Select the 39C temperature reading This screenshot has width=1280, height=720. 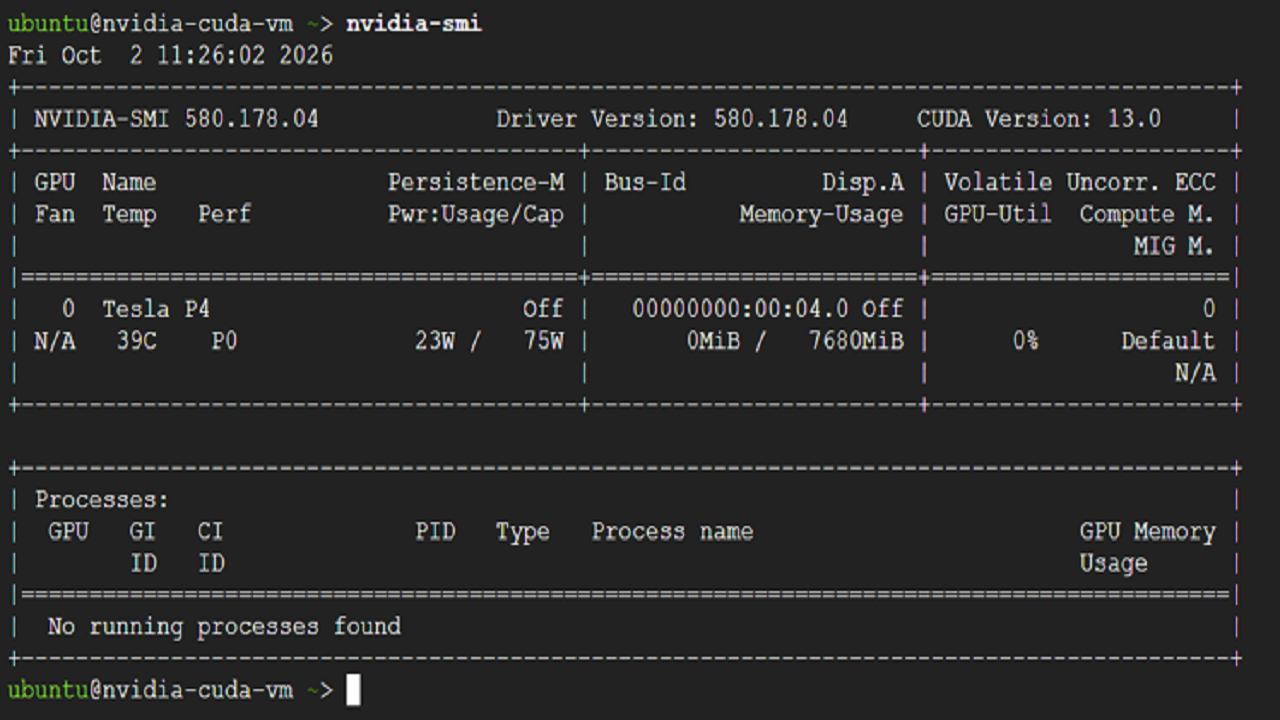click(136, 341)
